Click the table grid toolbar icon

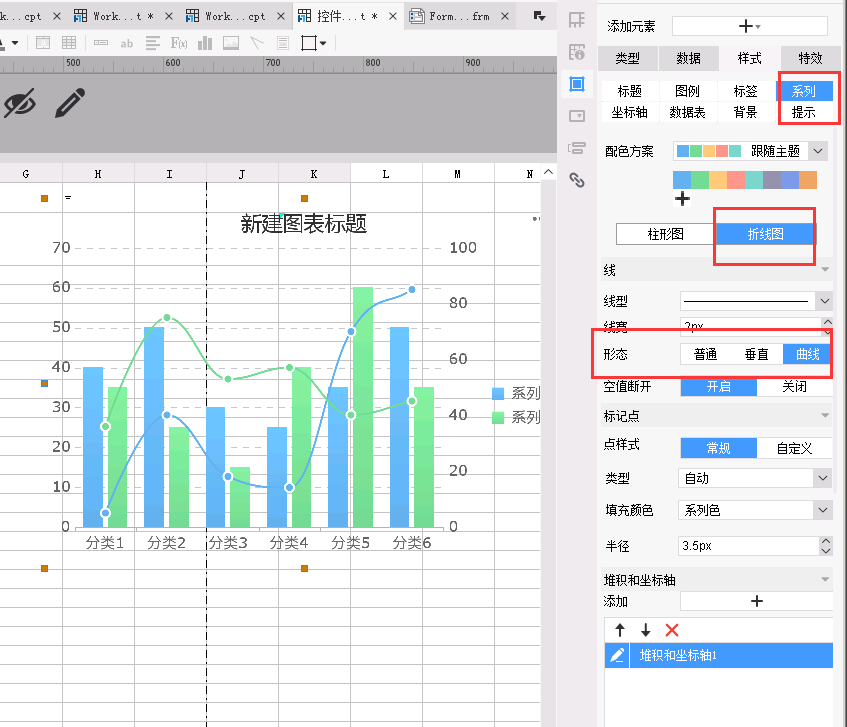(x=69, y=43)
